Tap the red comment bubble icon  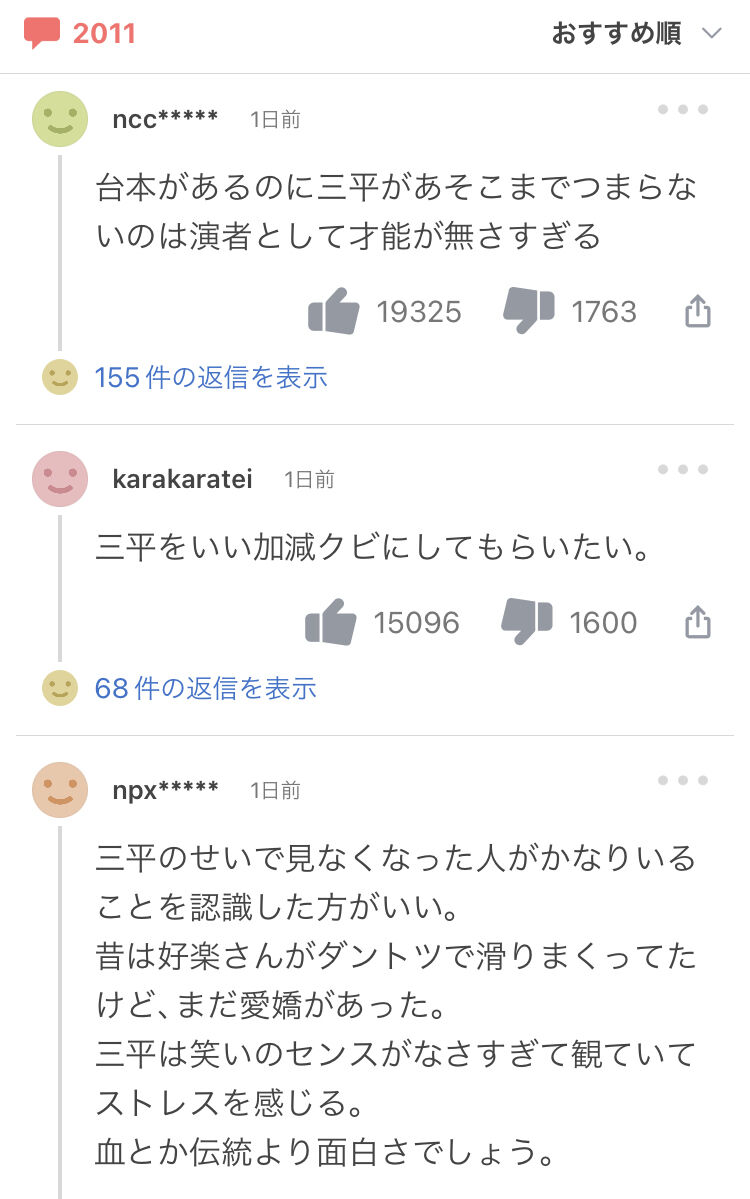42,33
